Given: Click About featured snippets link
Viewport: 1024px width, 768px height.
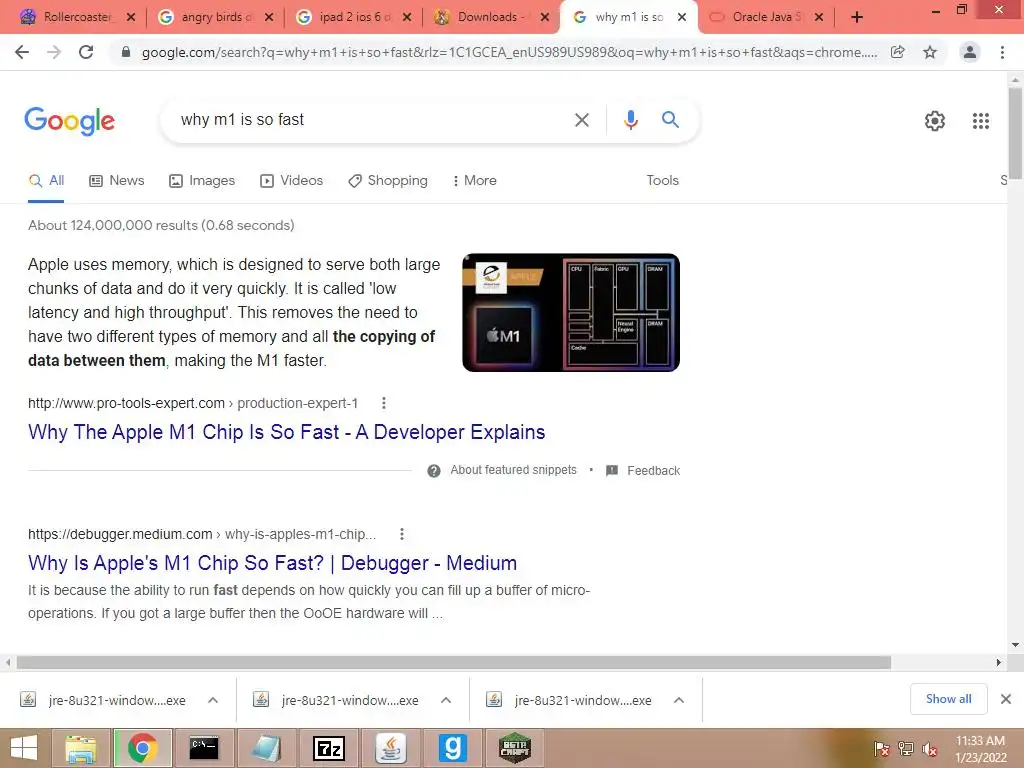Looking at the screenshot, I should pos(513,470).
